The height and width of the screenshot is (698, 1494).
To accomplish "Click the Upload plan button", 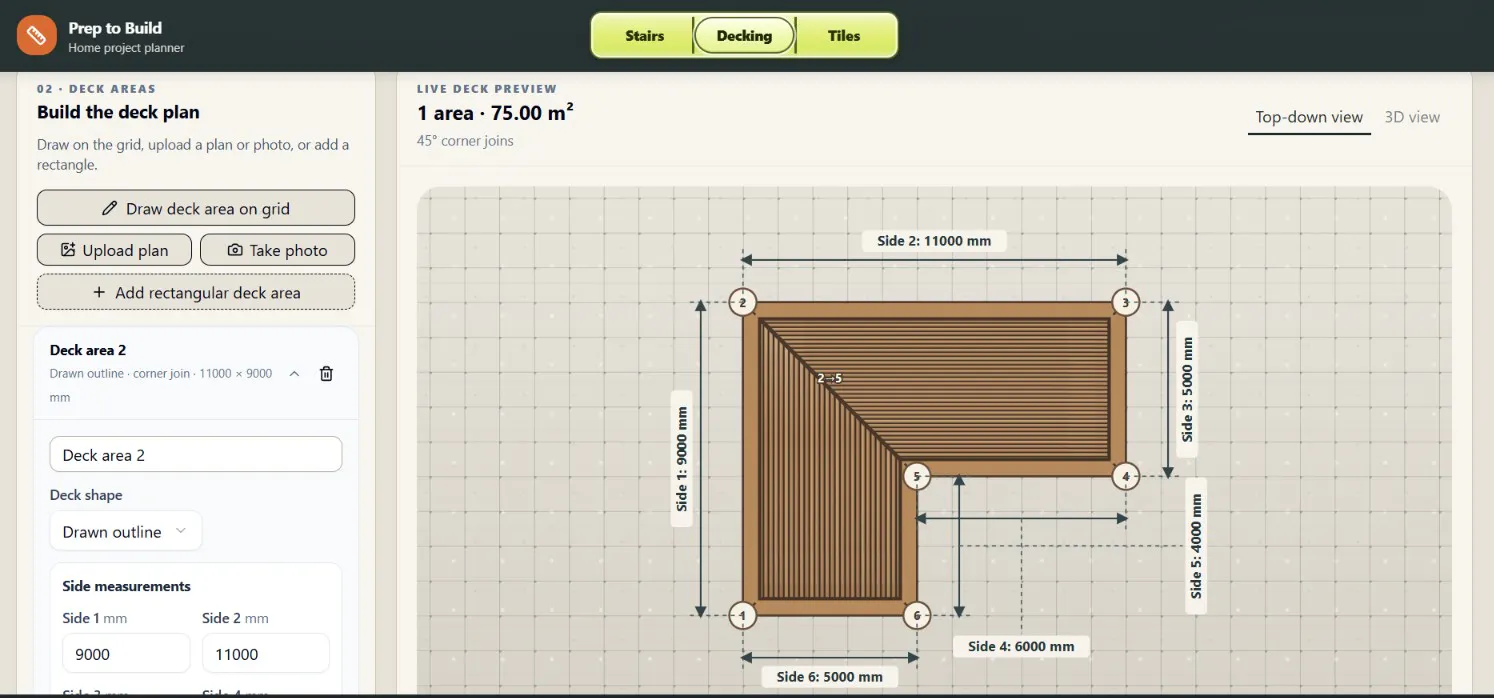I will click(114, 250).
